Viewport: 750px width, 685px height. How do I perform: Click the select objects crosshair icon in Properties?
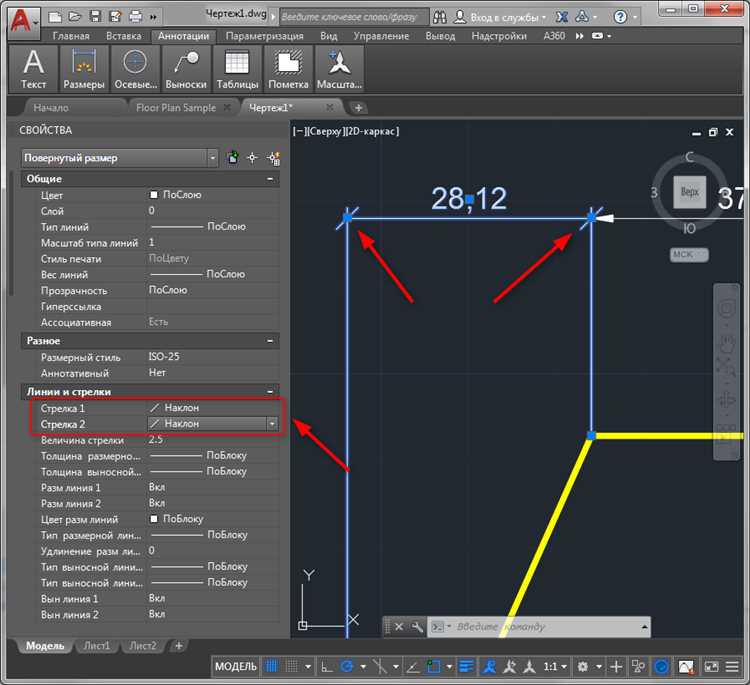[253, 158]
